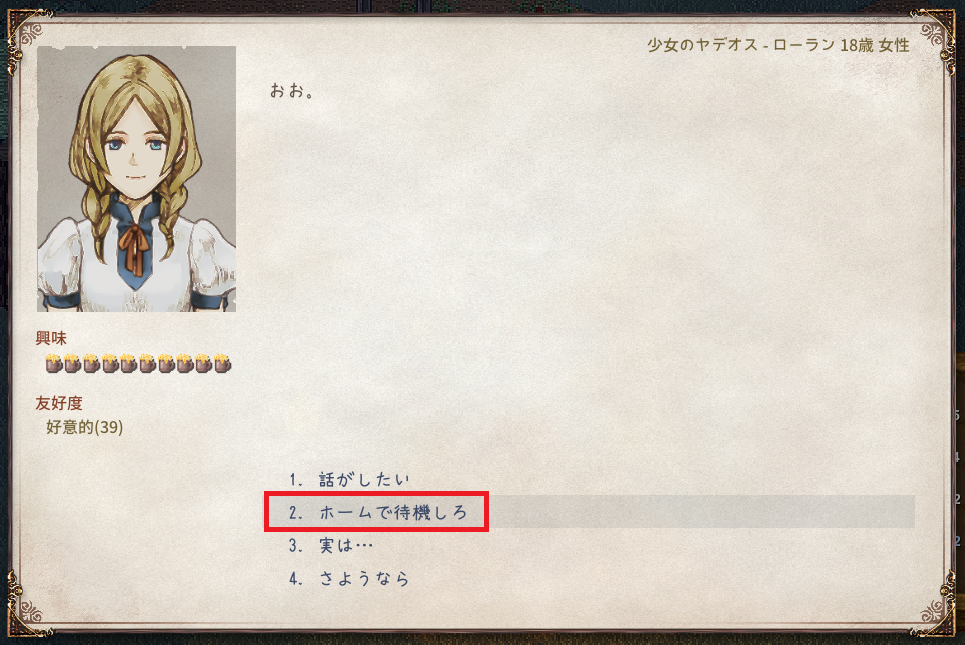Click the top-left ornate corner decoration
This screenshot has width=965, height=645.
[x=28, y=34]
